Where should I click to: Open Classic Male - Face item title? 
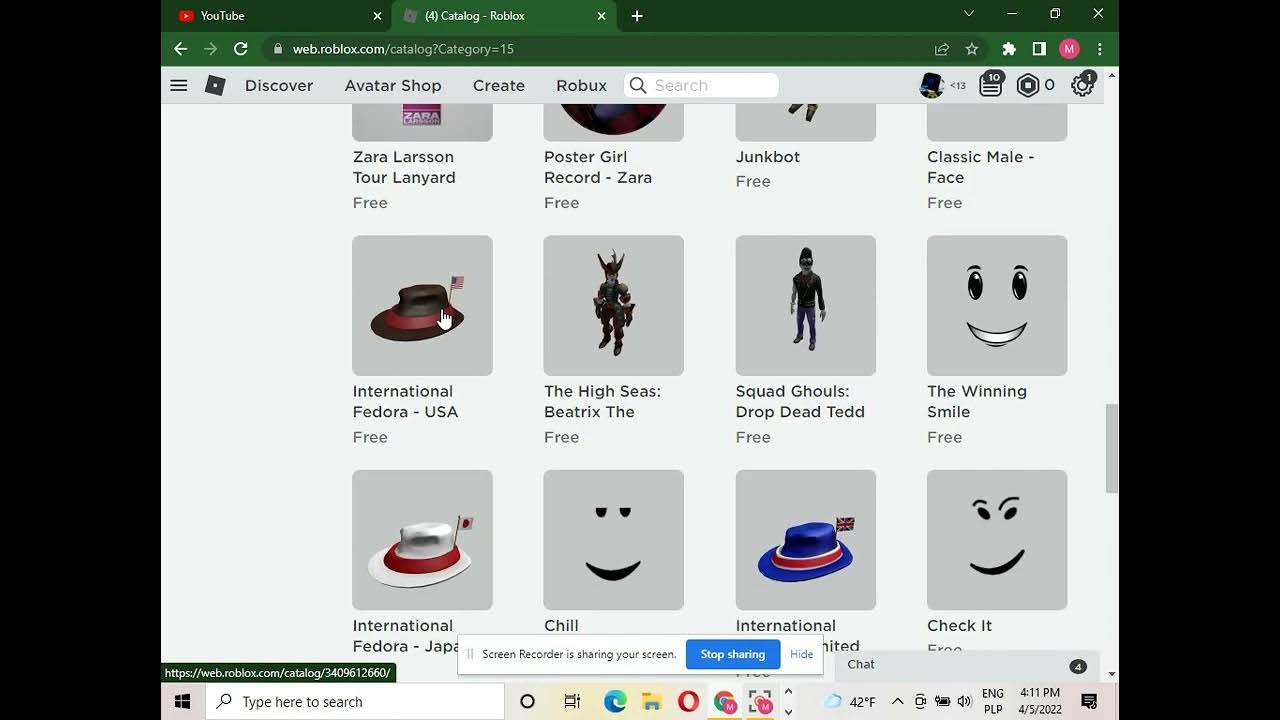click(x=981, y=167)
